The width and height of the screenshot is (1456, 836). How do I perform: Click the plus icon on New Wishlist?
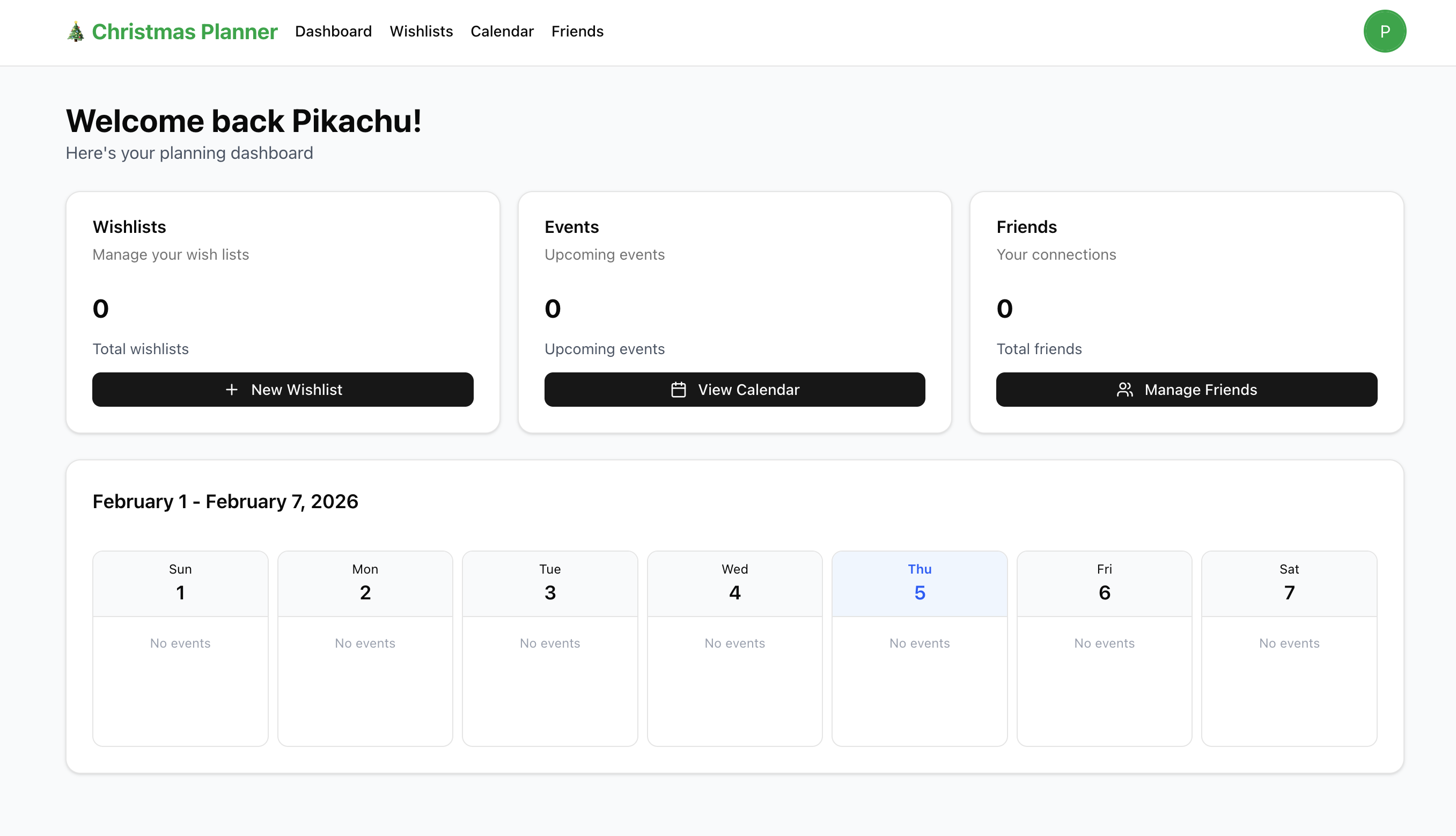pyautogui.click(x=231, y=390)
